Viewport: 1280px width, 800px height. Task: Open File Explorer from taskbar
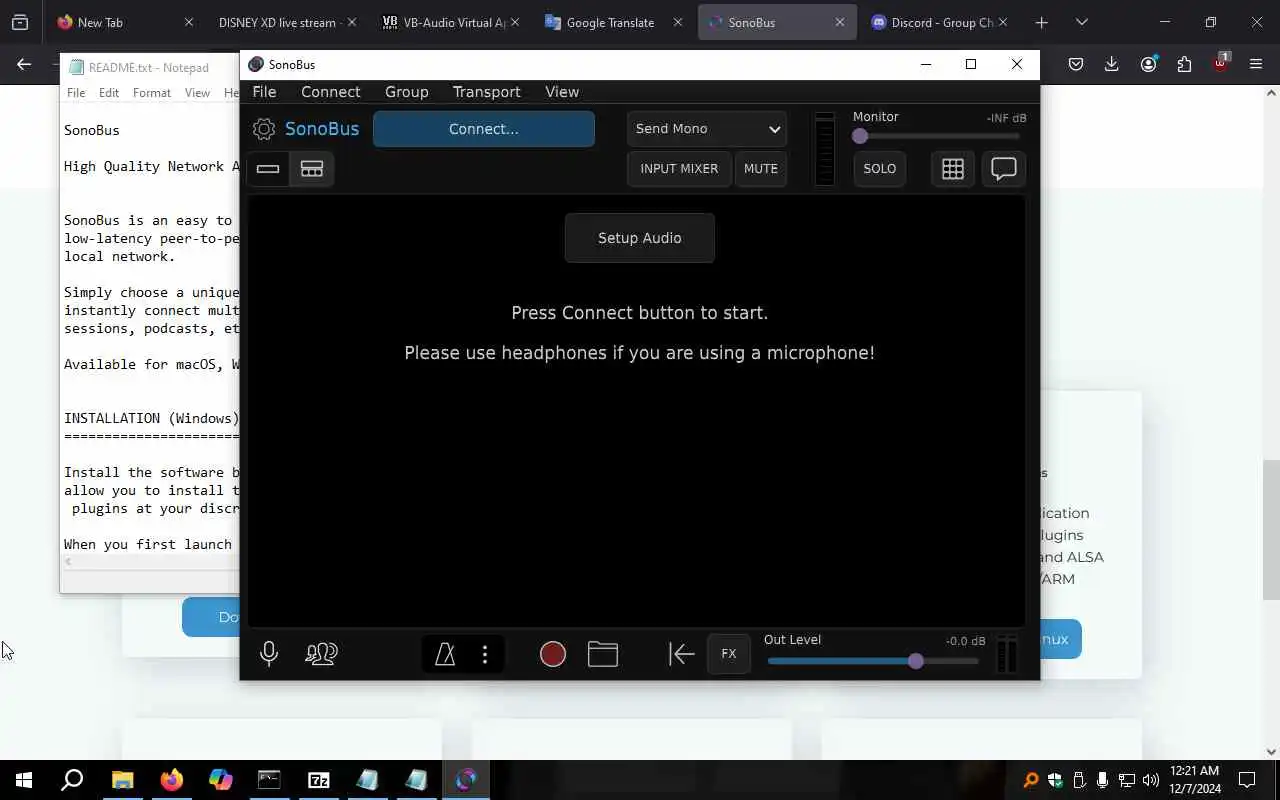click(122, 780)
